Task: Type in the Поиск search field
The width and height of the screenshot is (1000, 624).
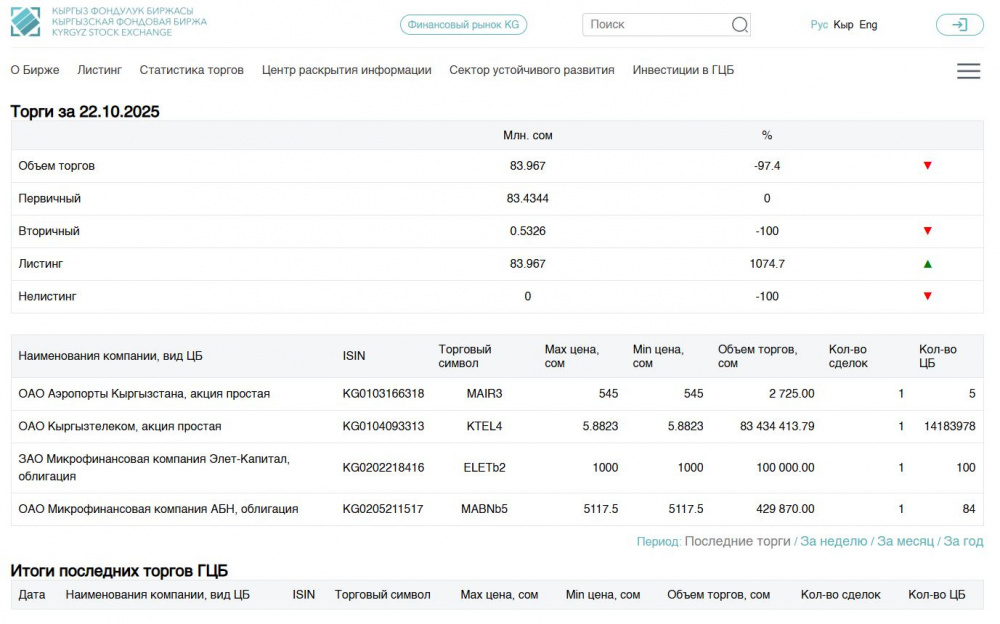Action: point(657,25)
